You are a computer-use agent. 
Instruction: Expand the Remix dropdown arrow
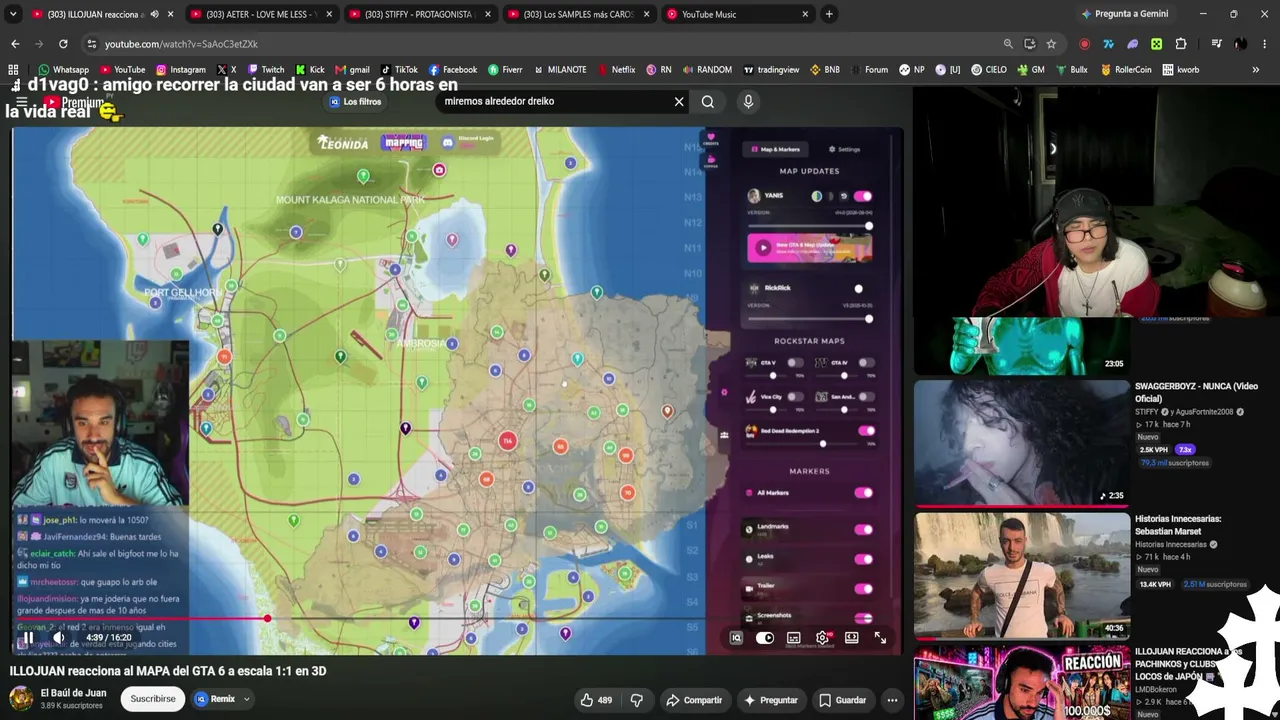(x=246, y=699)
